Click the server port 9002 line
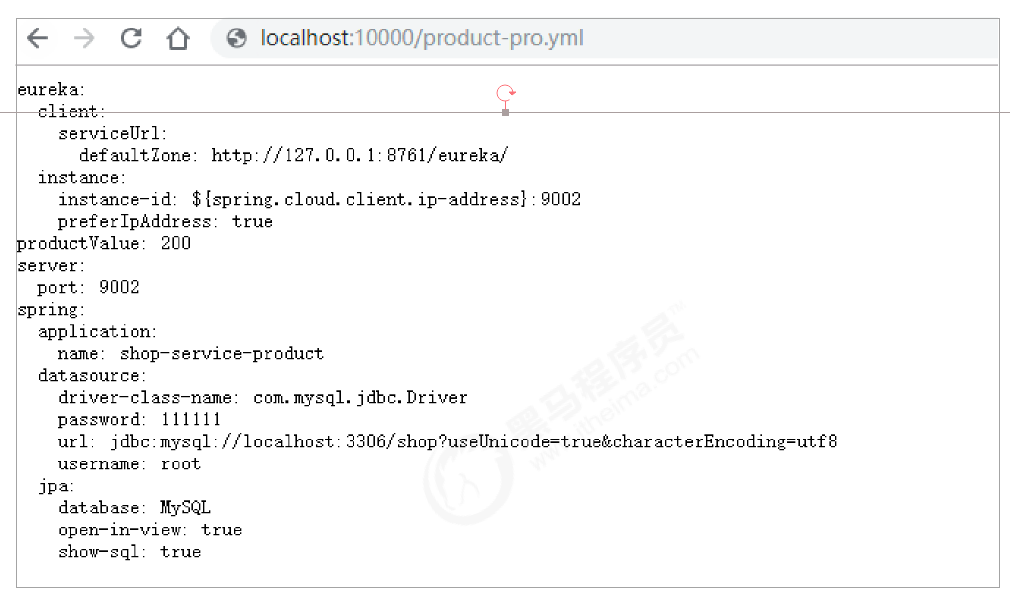 point(88,287)
